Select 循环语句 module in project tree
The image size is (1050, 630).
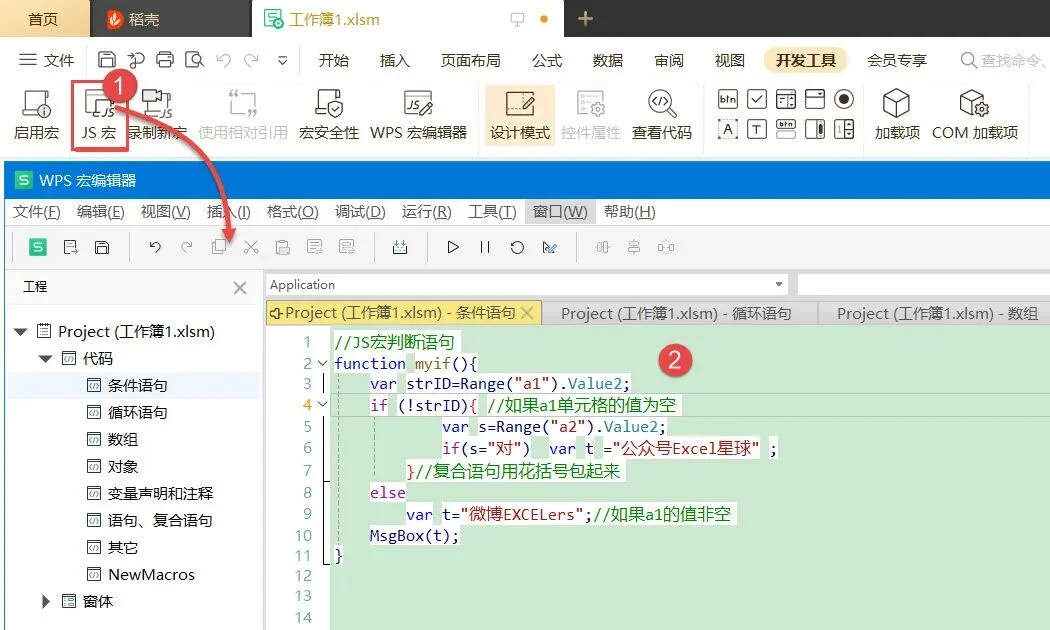click(x=137, y=412)
